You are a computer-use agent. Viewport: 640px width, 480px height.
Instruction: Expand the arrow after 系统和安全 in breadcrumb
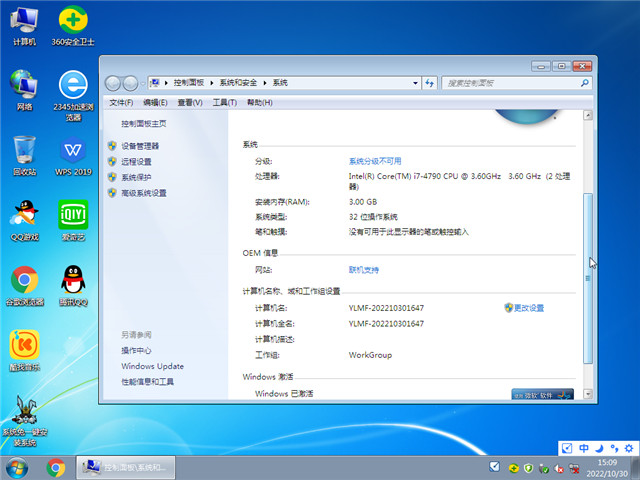pos(266,83)
